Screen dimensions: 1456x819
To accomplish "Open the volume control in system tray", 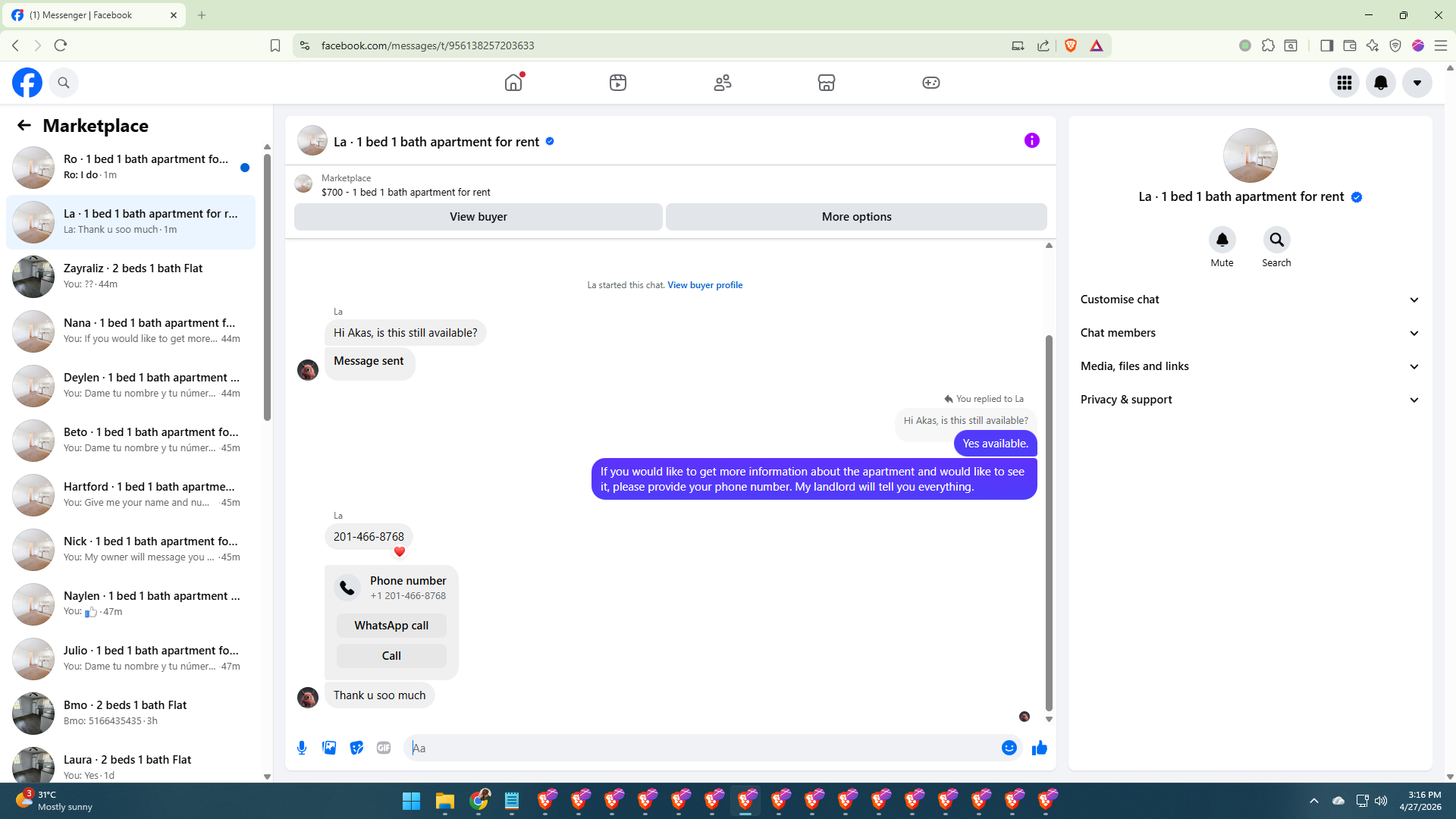I will (x=1381, y=801).
